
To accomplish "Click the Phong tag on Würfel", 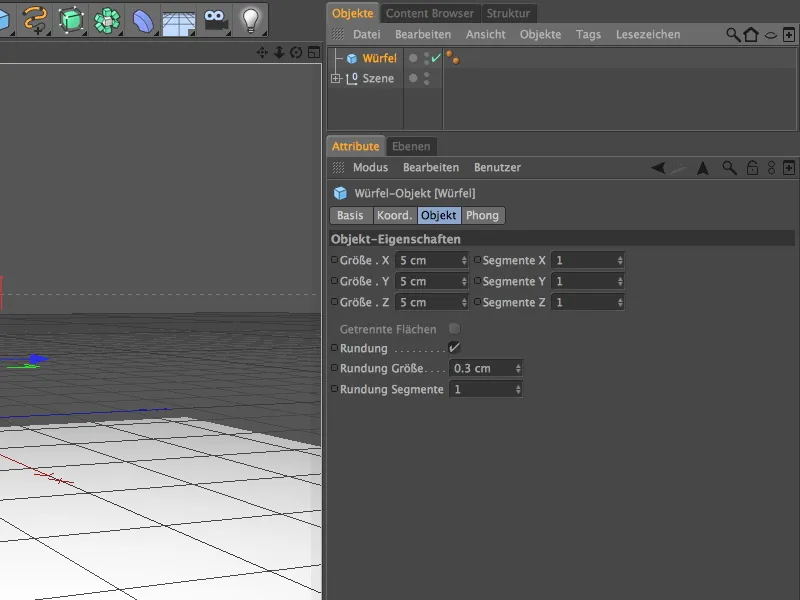I will [452, 58].
